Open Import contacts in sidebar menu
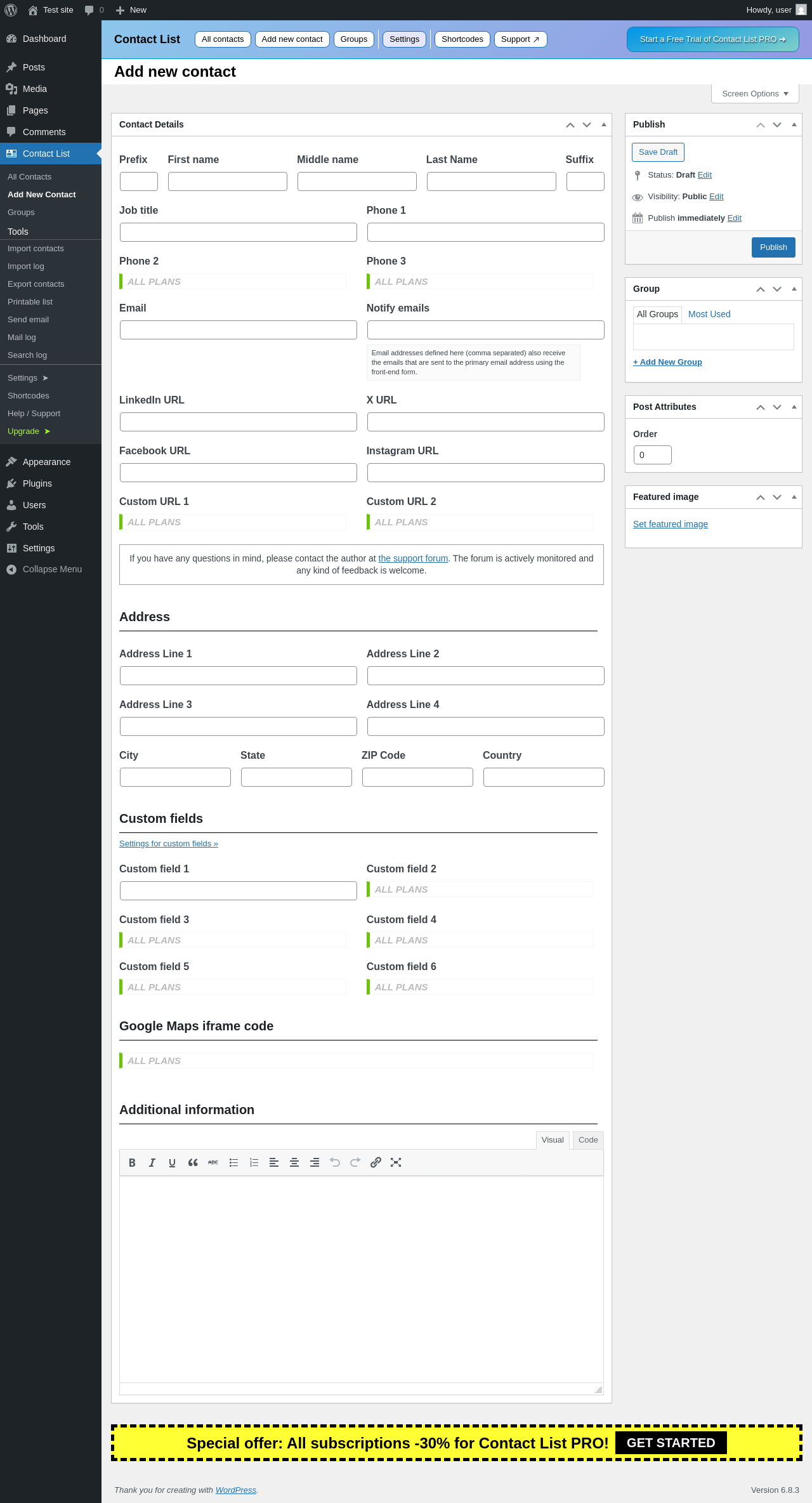Viewport: 812px width, 1503px height. coord(36,249)
